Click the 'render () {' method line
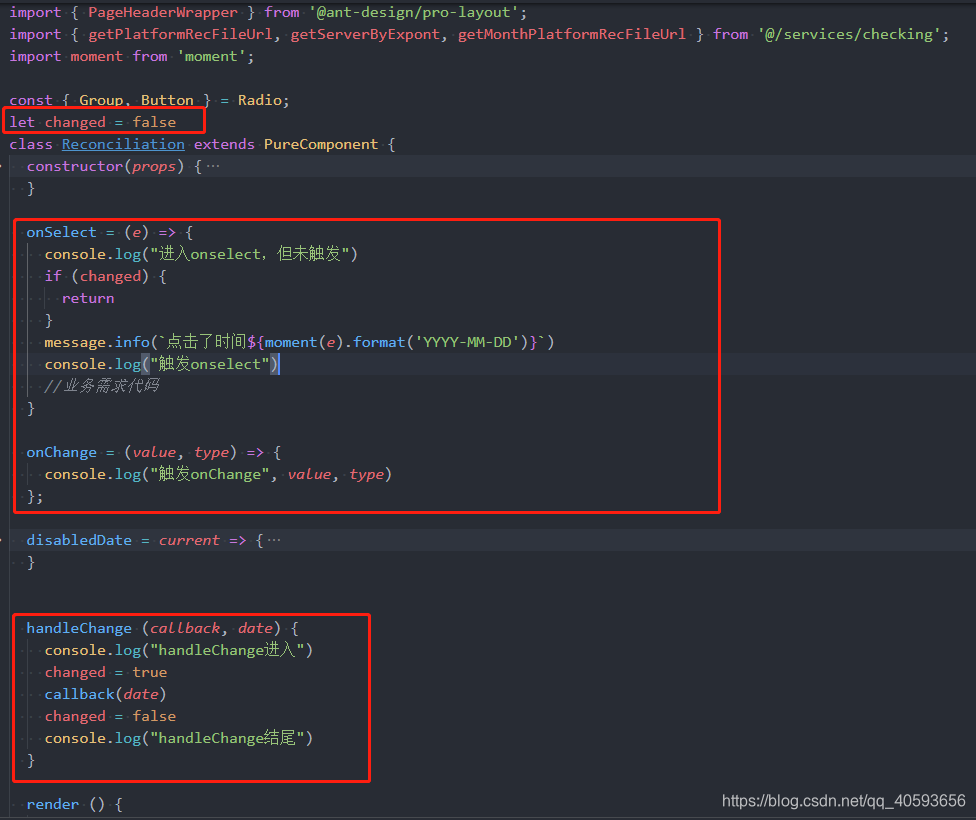 (x=75, y=804)
